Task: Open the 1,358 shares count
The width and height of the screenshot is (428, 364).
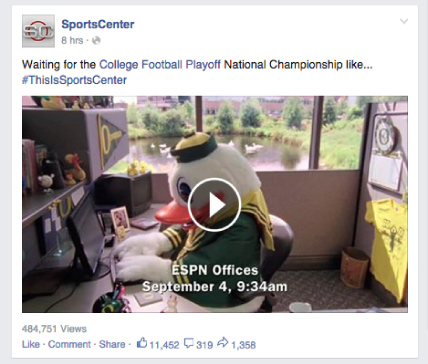Action: 243,345
